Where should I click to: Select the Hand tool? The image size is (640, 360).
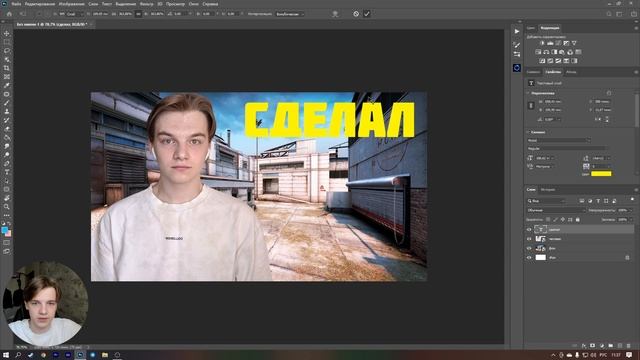click(7, 198)
